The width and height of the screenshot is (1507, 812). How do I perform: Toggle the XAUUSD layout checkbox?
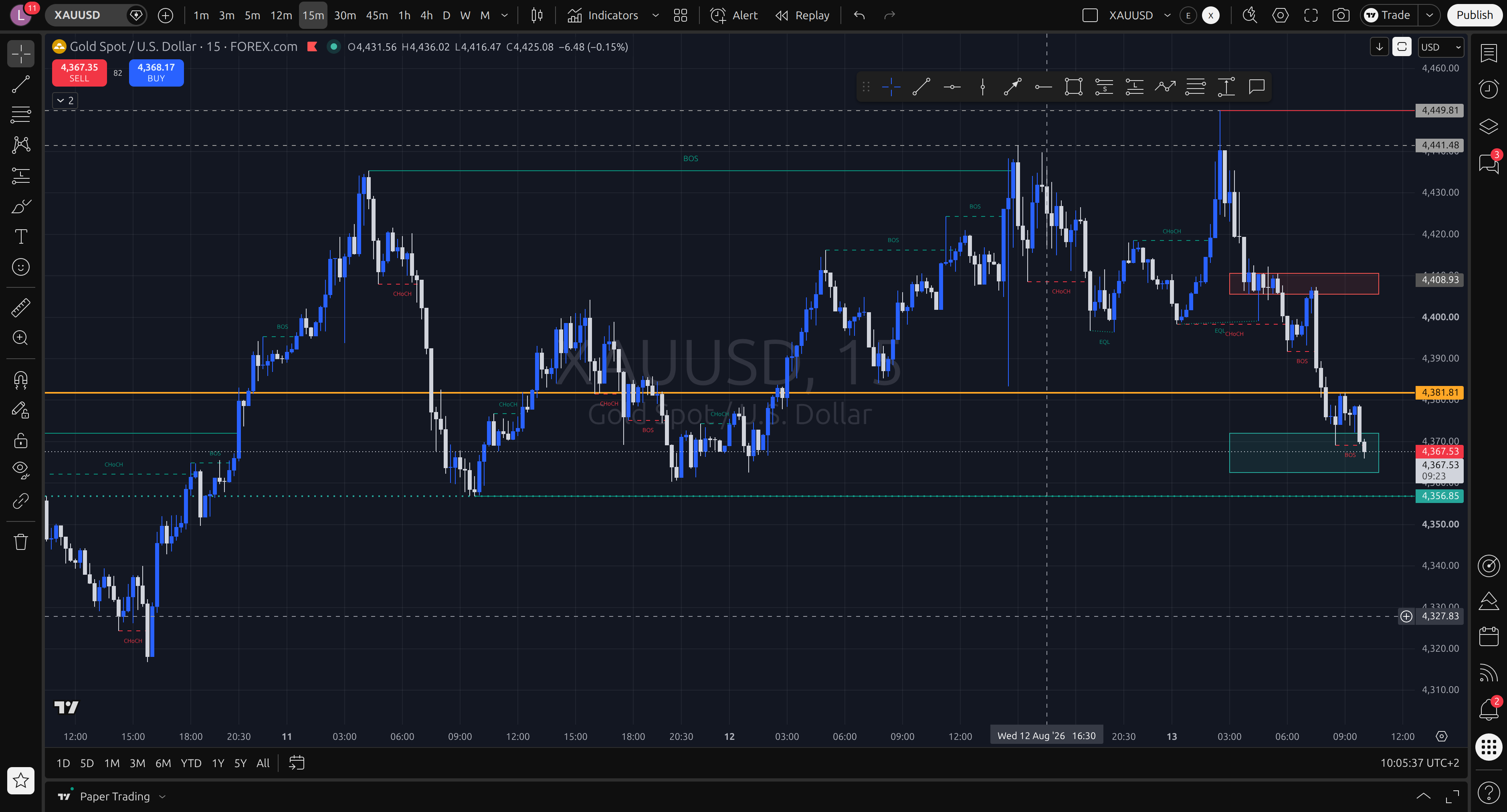click(x=1090, y=15)
